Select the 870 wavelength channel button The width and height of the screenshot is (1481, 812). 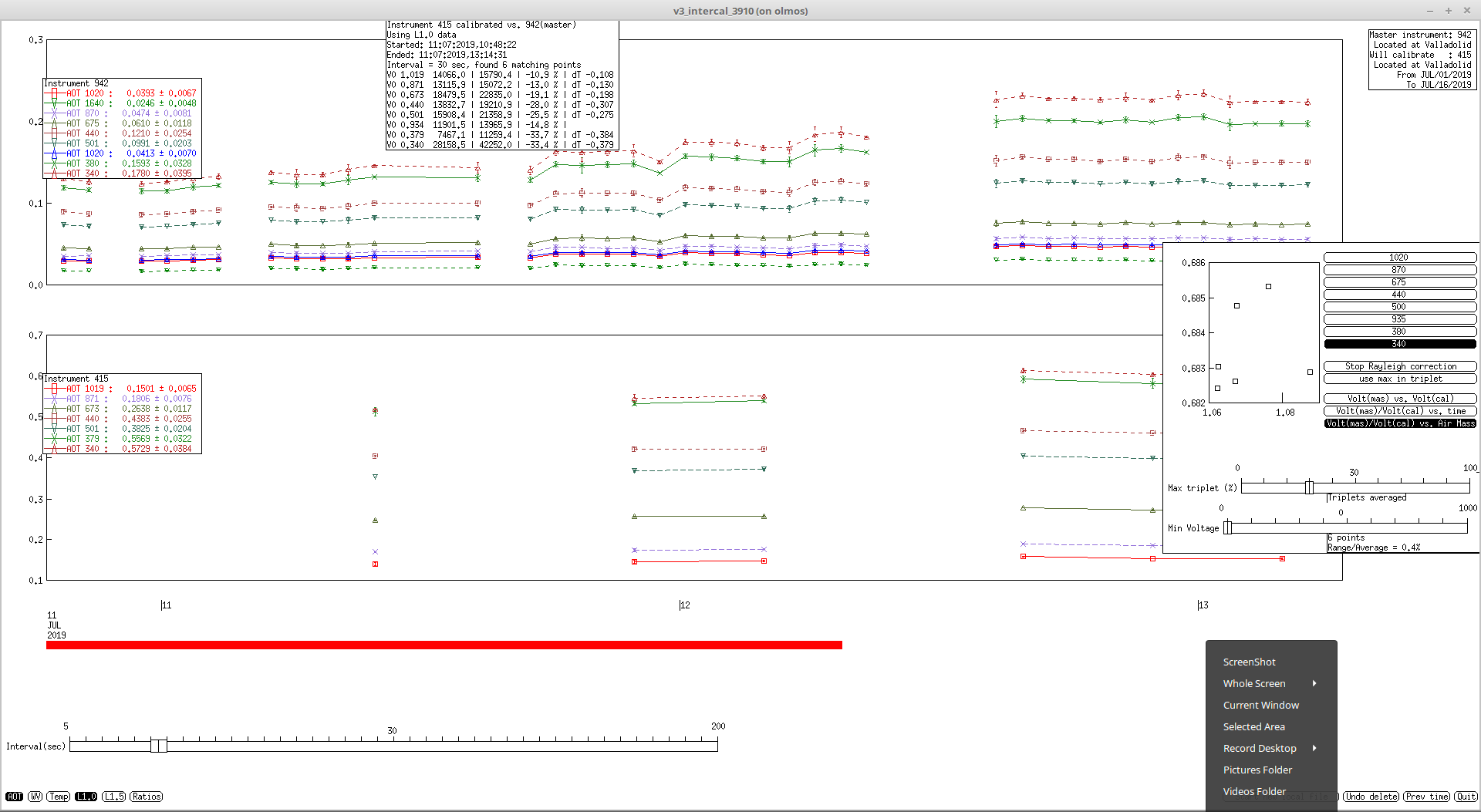1400,270
